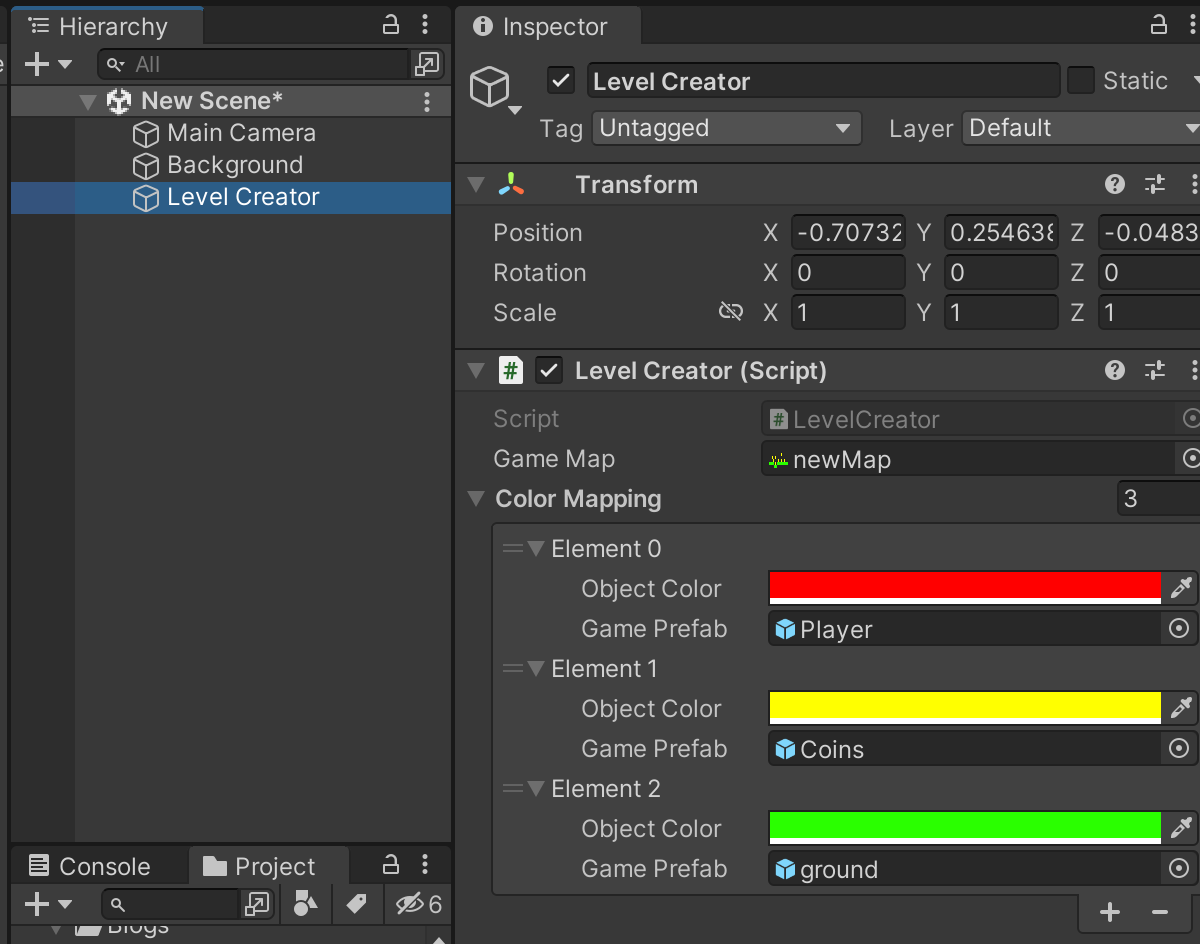Collapse the Color Mapping array
Image resolution: width=1200 pixels, height=944 pixels.
pos(475,498)
